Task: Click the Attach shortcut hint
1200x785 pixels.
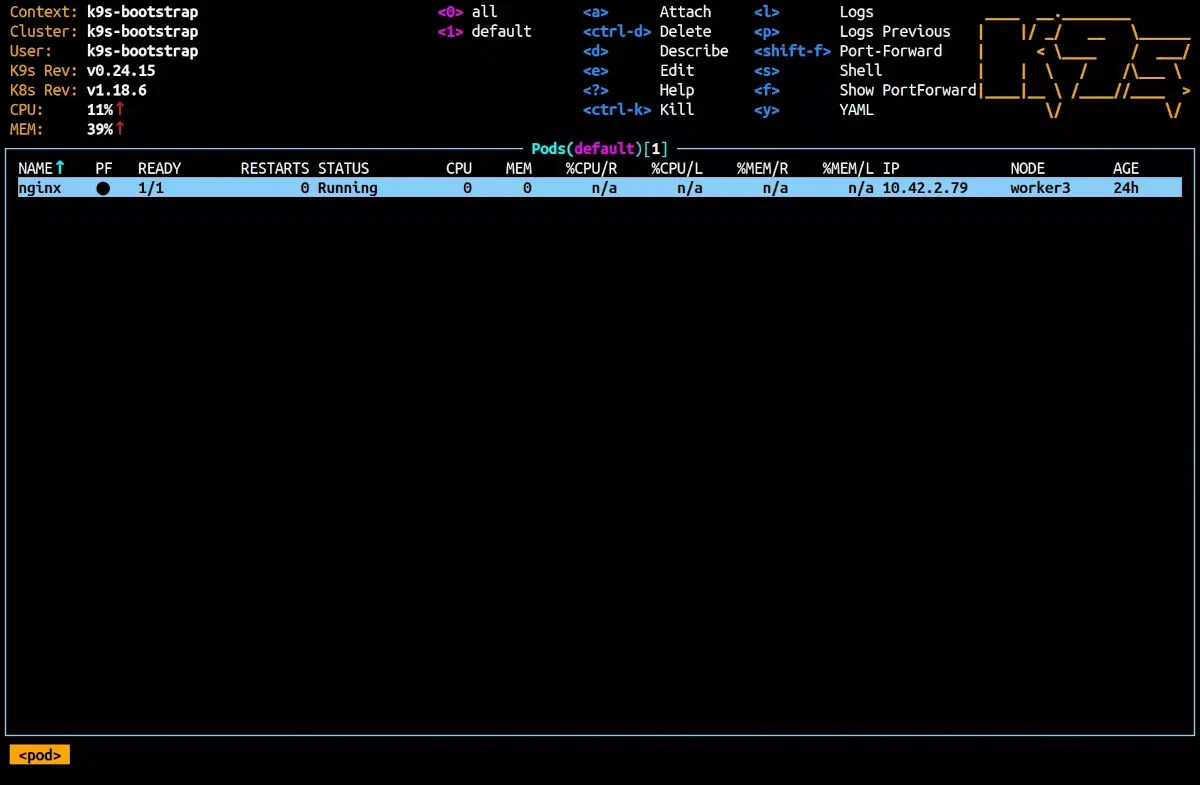Action: click(x=685, y=12)
